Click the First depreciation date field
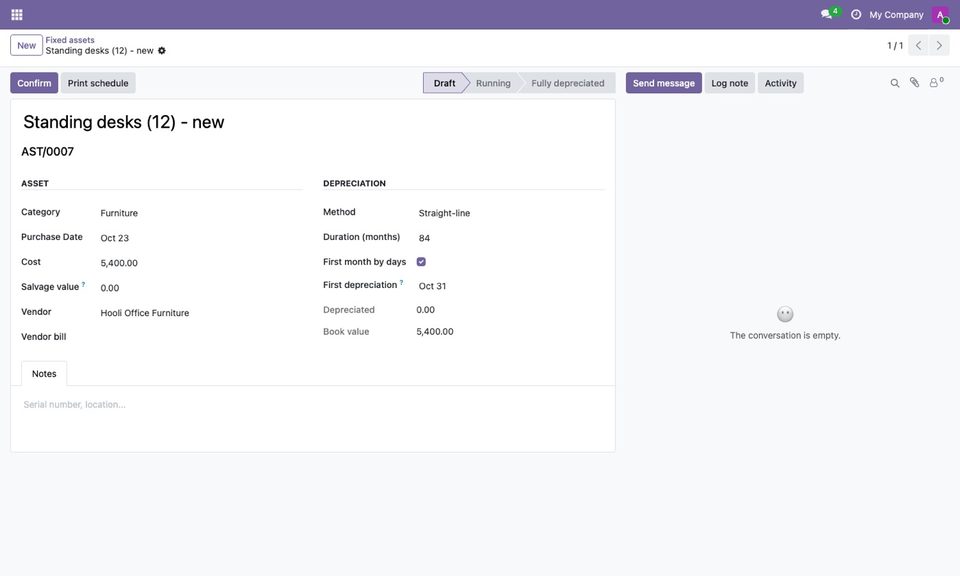This screenshot has height=576, width=960. [x=510, y=286]
